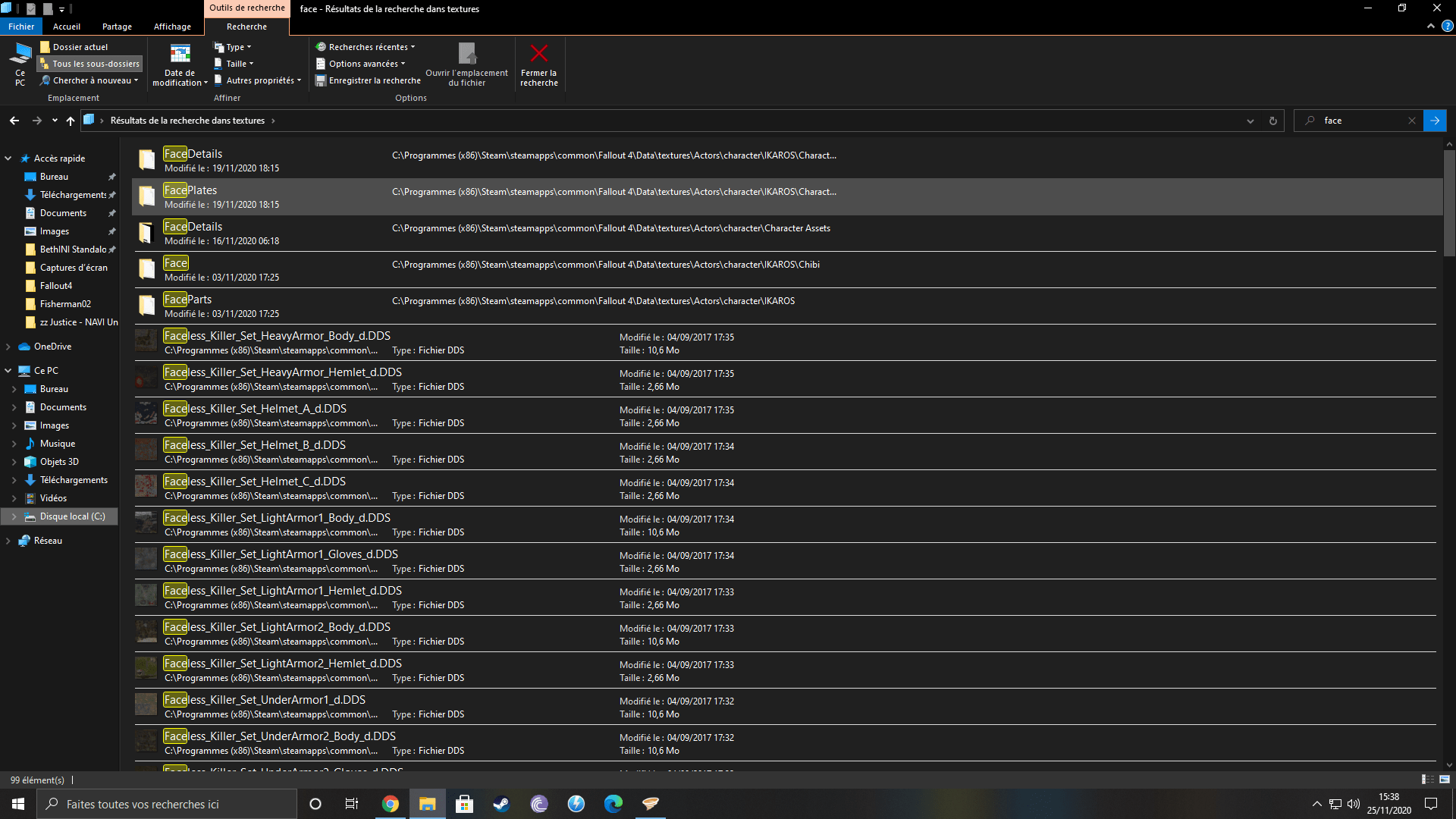Collapse the Ce PC tree node
The width and height of the screenshot is (1456, 819).
[x=8, y=371]
